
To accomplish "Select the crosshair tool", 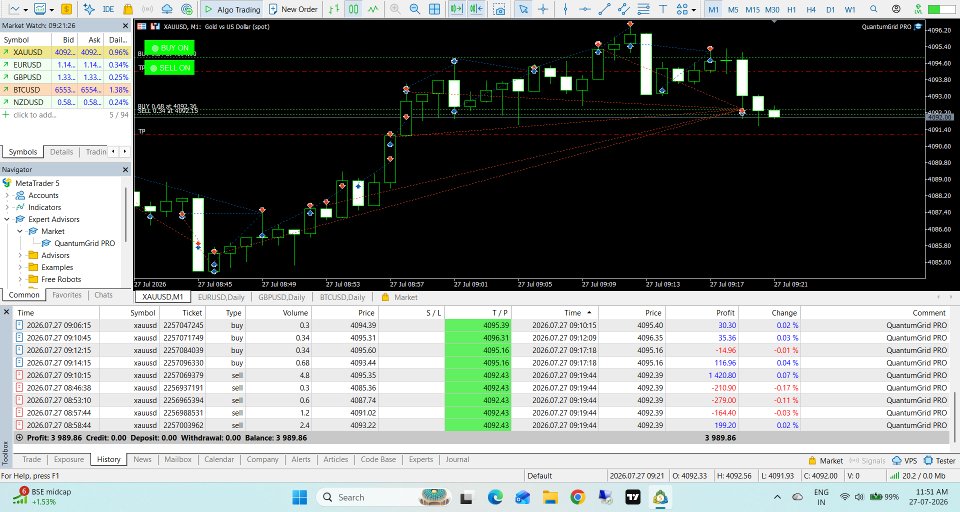I will point(542,9).
